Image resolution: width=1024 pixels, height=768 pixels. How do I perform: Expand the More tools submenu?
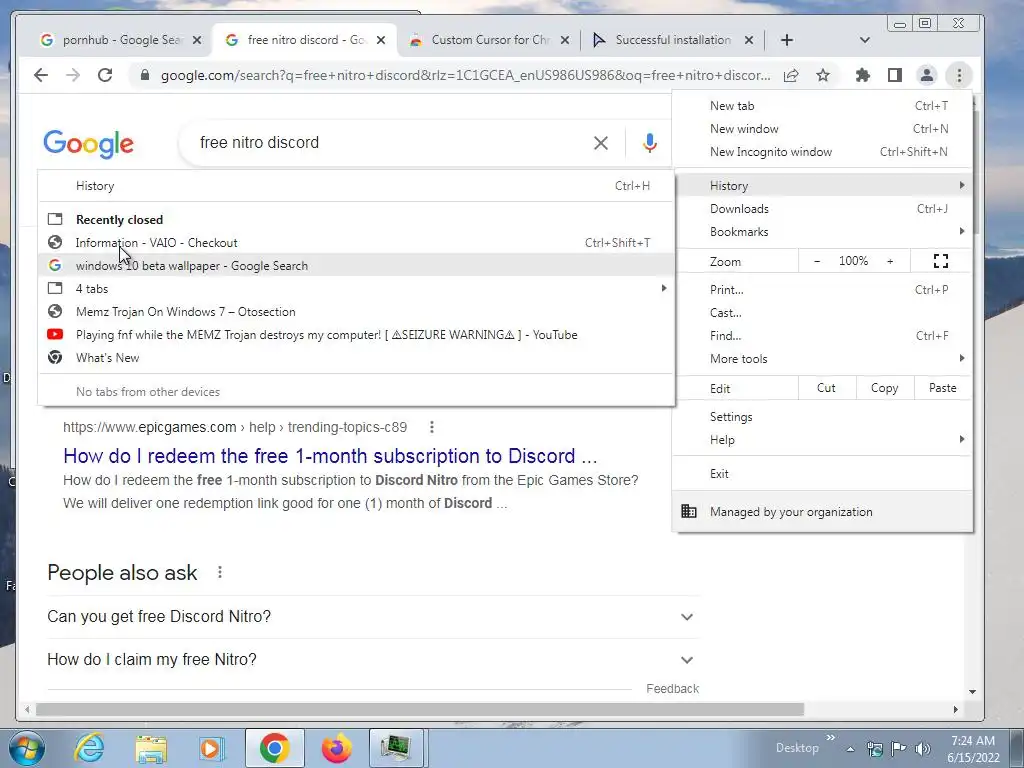coord(822,359)
